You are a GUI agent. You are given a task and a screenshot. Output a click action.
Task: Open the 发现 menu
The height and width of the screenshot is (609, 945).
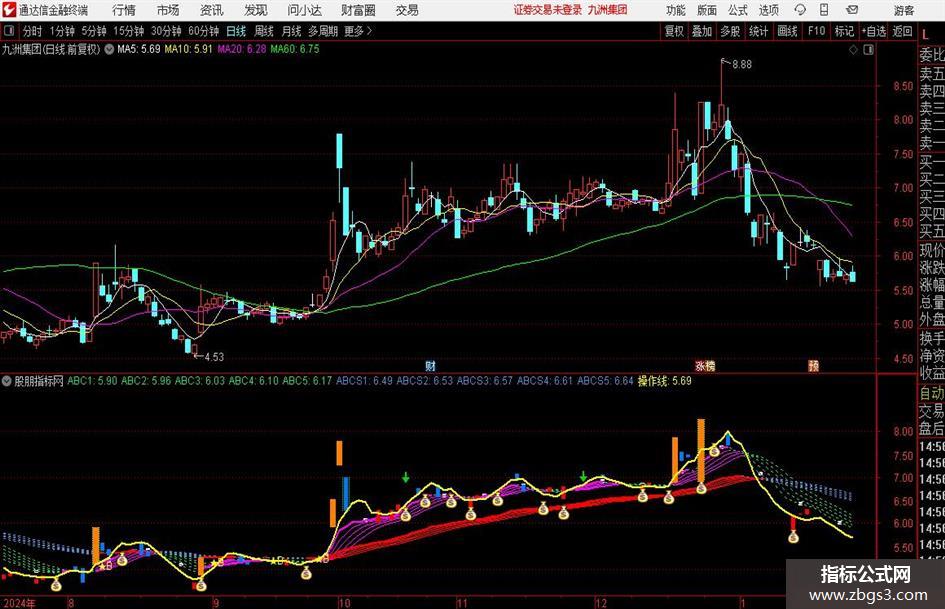coord(255,10)
